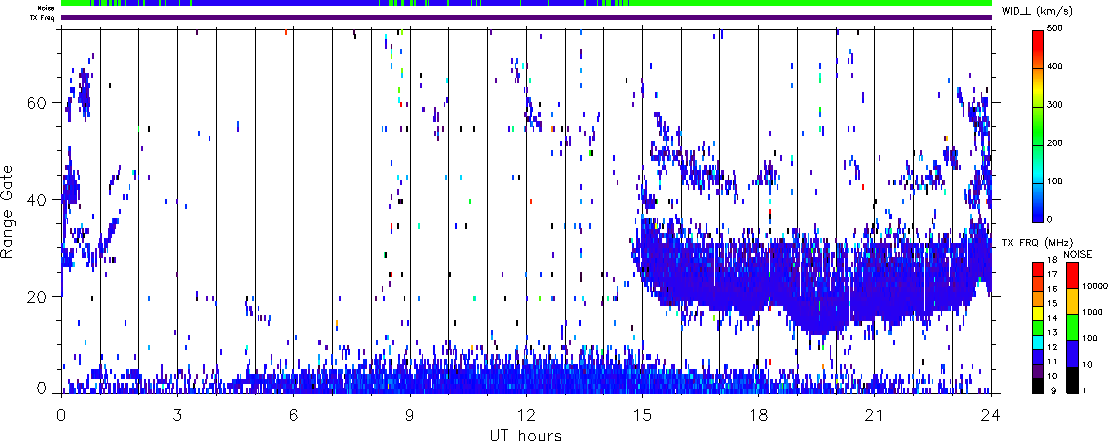Click the red top NOISE colorbar swatch
1108x441 pixels.
[x=1071, y=274]
